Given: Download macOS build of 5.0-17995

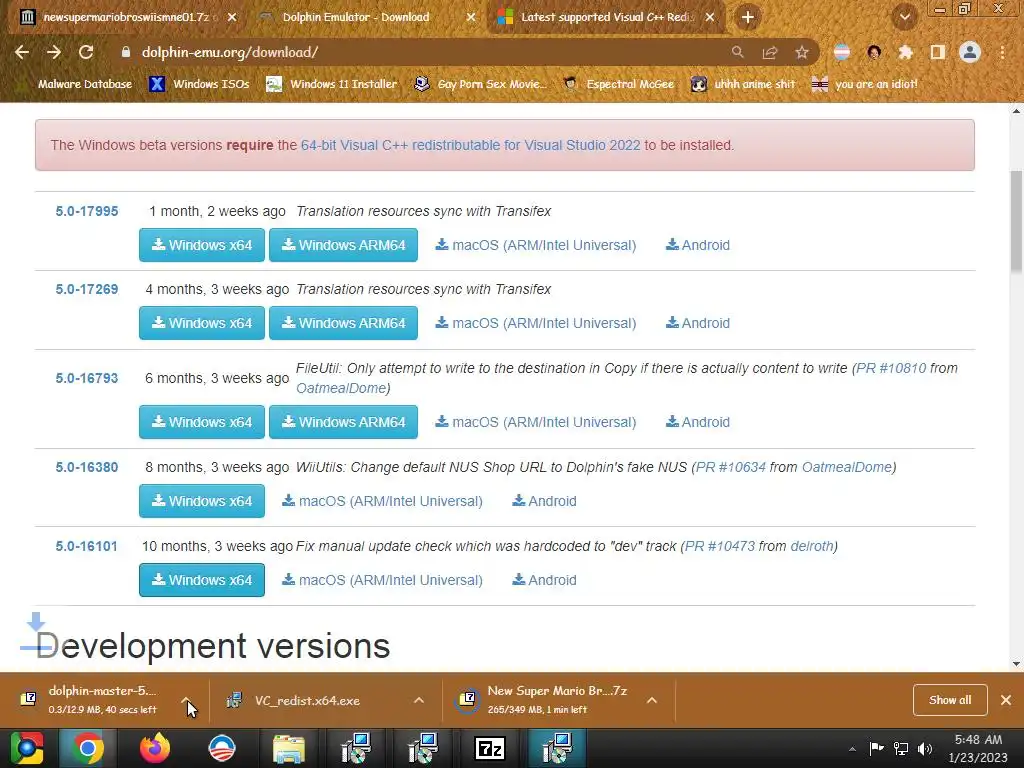Looking at the screenshot, I should point(536,246).
